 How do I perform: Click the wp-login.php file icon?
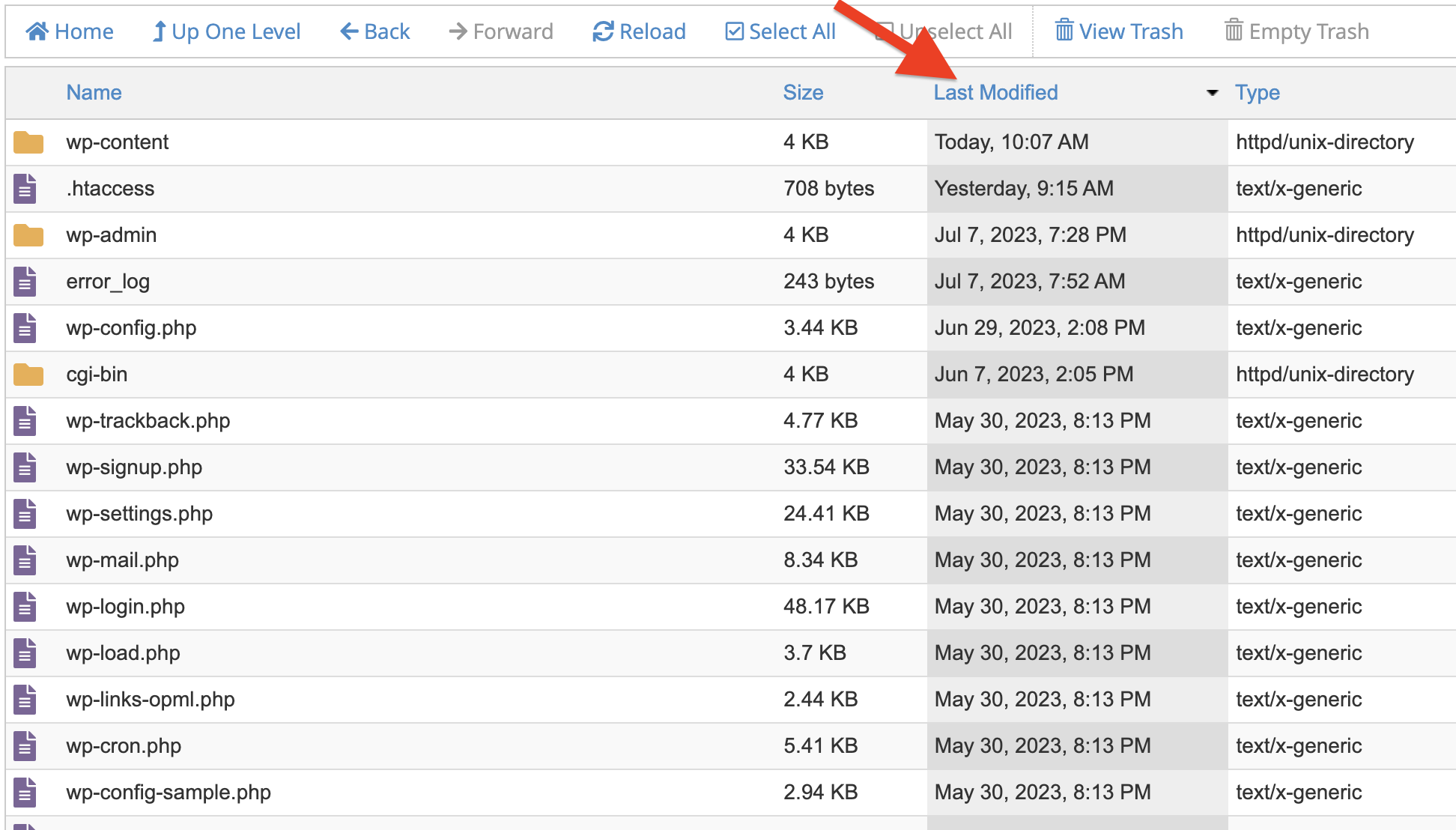coord(25,607)
